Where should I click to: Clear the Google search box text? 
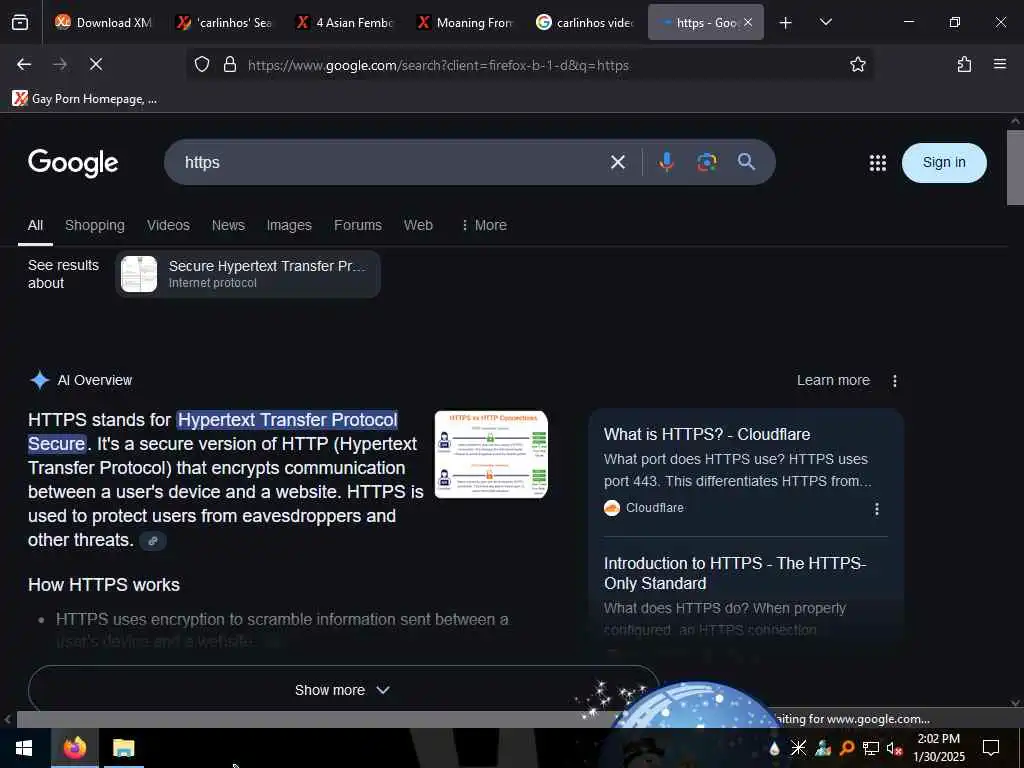pos(617,162)
